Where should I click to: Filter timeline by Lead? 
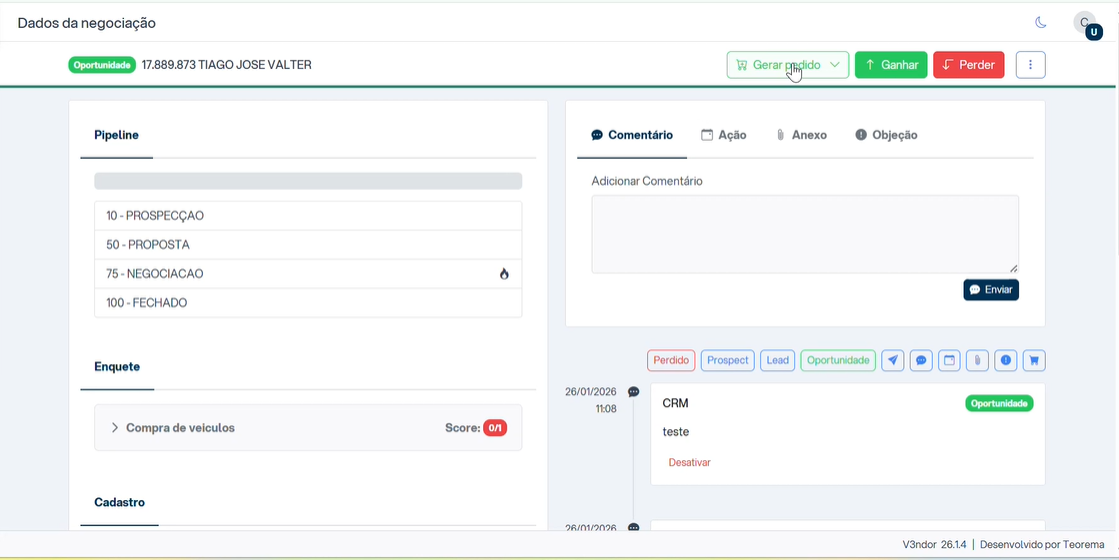777,360
